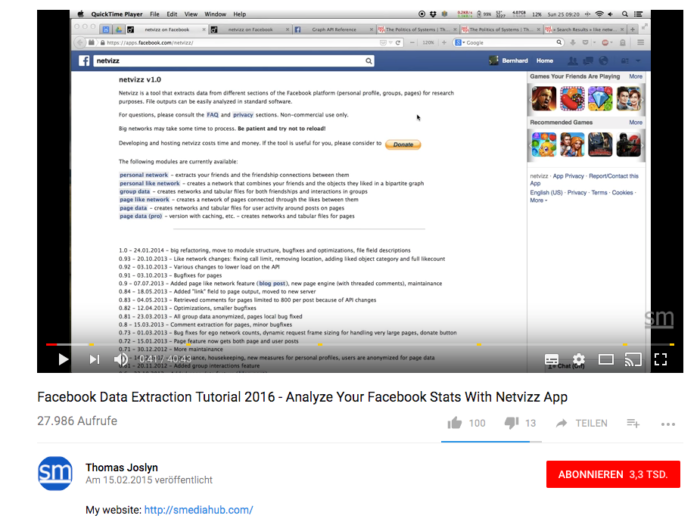Reload the page with browser refresh icon

398,43
